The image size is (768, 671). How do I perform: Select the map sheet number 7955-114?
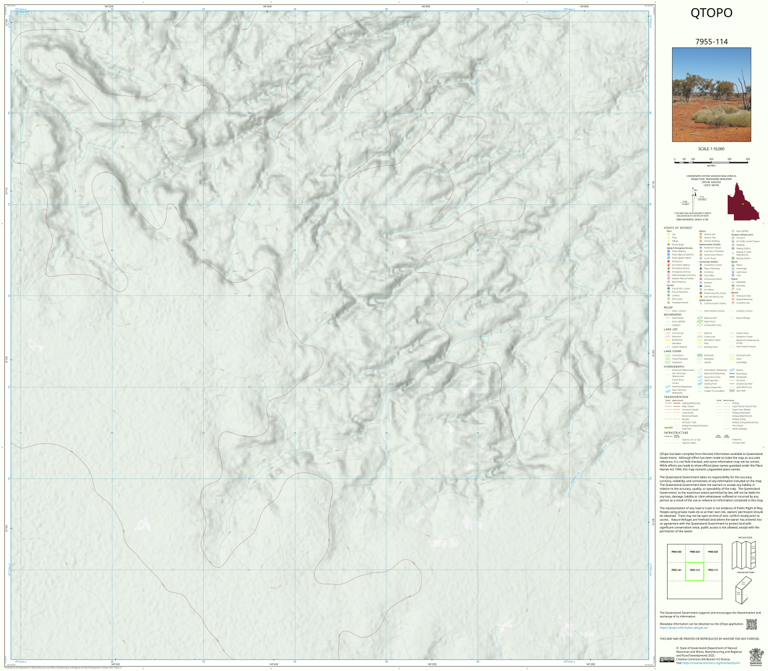click(711, 42)
